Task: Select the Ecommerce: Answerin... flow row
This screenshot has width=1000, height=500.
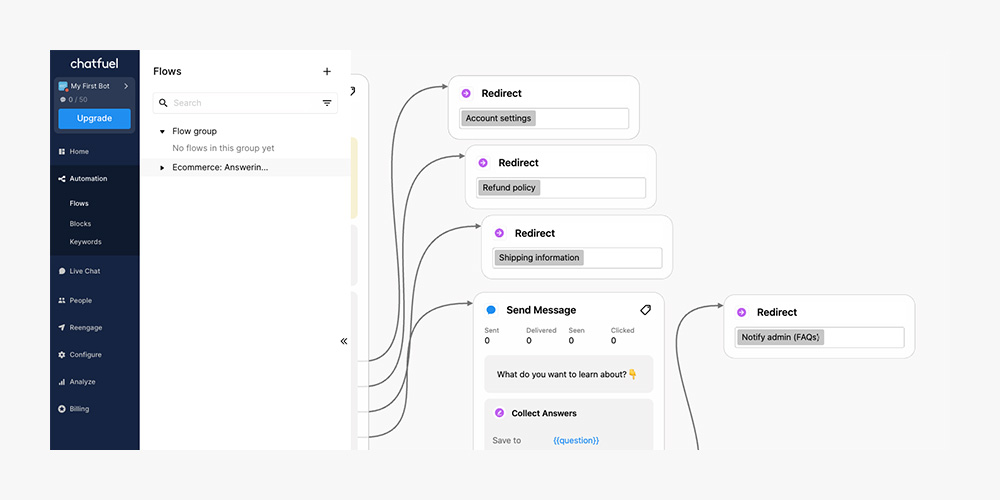Action: click(x=246, y=168)
